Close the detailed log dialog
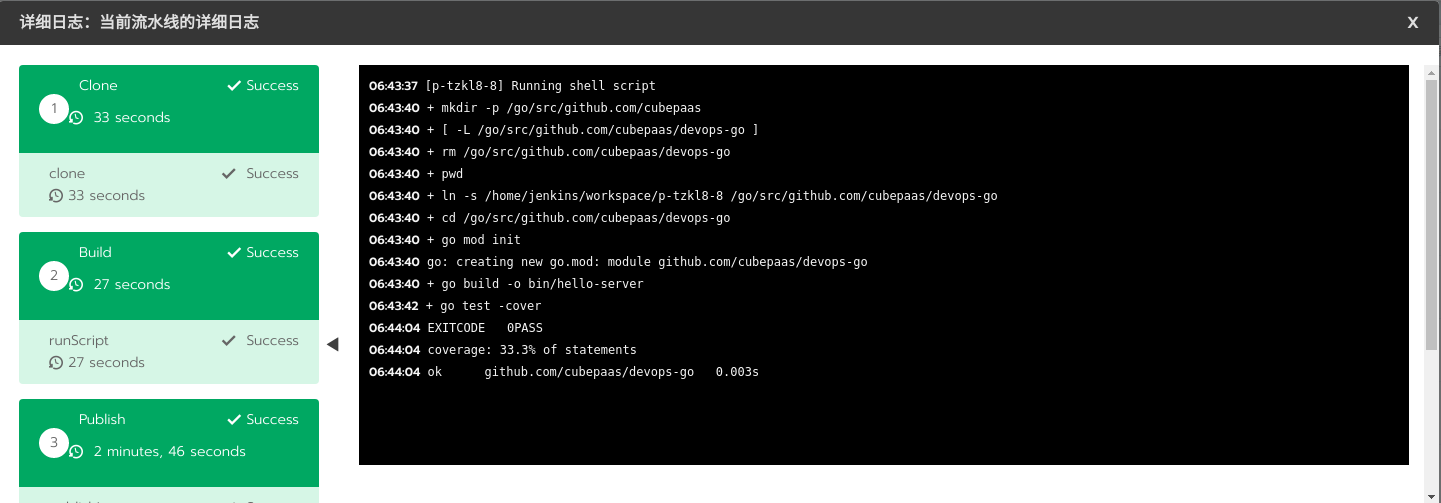This screenshot has height=503, width=1441. [1413, 22]
